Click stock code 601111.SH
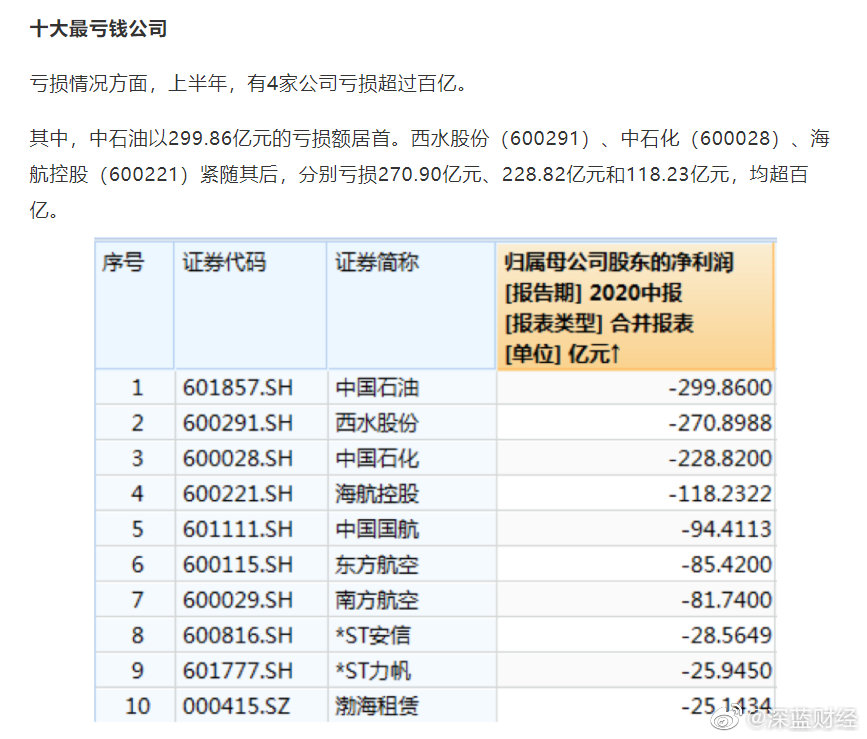 [238, 530]
